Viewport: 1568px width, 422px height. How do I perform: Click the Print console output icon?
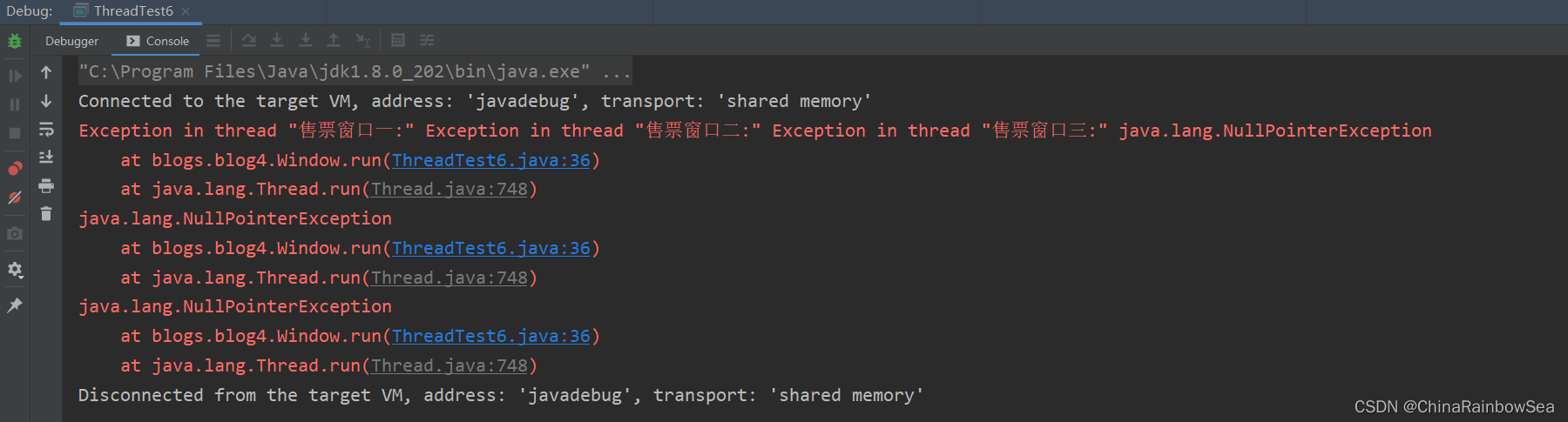coord(46,185)
